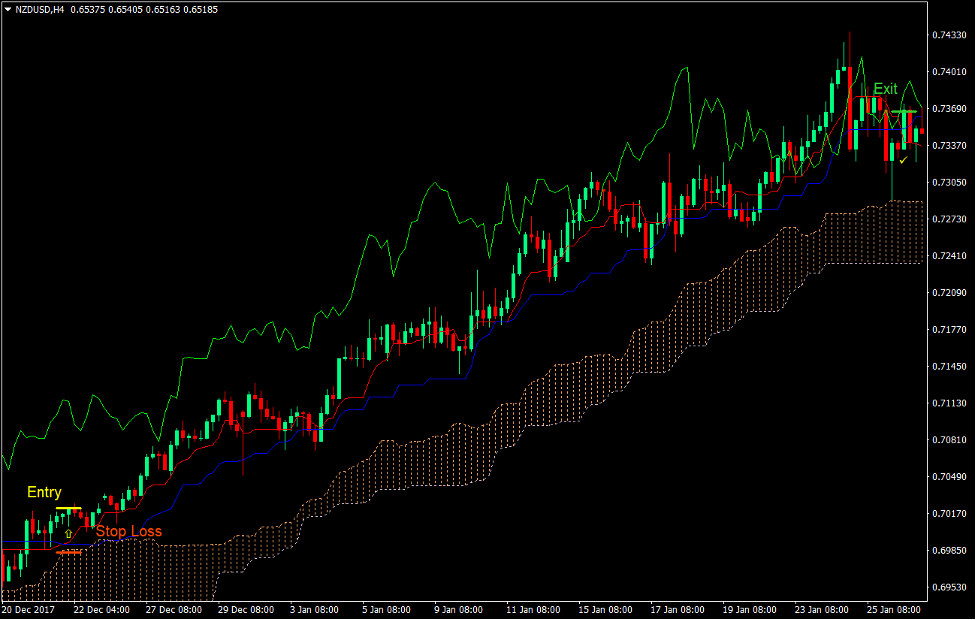
Task: Select the NZDUSD,H4 title bar label
Action: coord(38,8)
